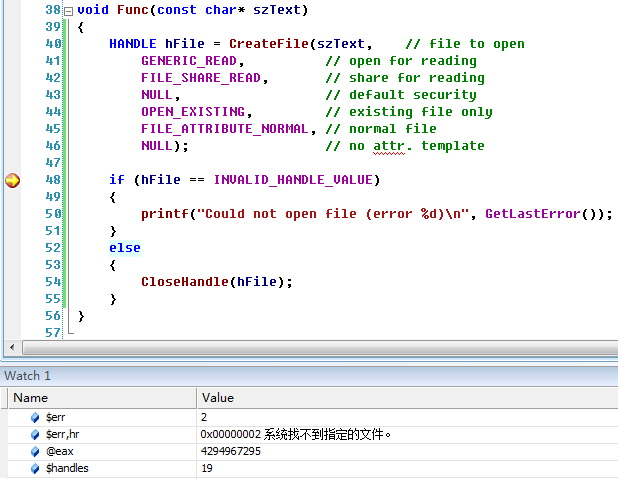Click the value 2 for $err
618x479 pixels.
pyautogui.click(x=204, y=417)
